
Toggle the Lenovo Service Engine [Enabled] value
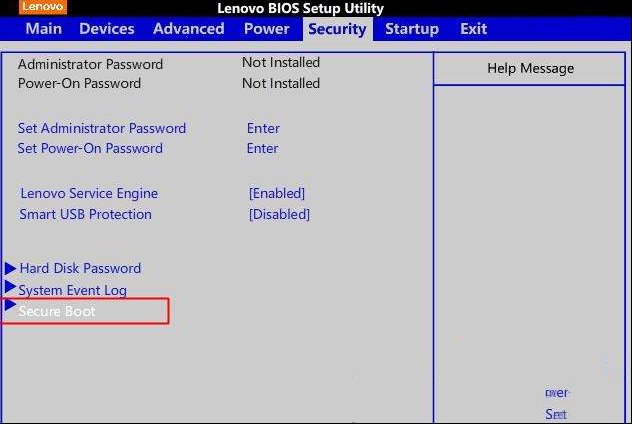click(277, 193)
